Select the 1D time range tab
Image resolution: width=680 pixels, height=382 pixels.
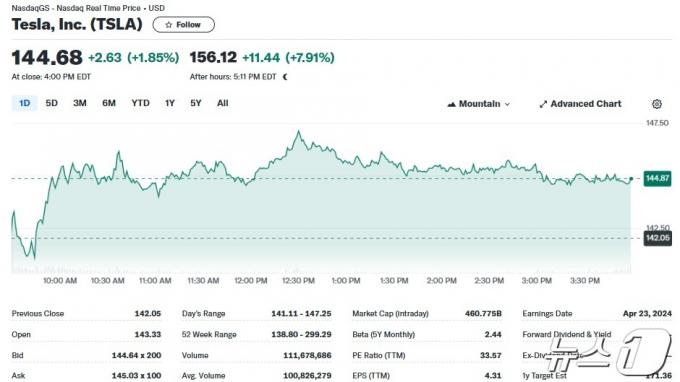tap(24, 103)
